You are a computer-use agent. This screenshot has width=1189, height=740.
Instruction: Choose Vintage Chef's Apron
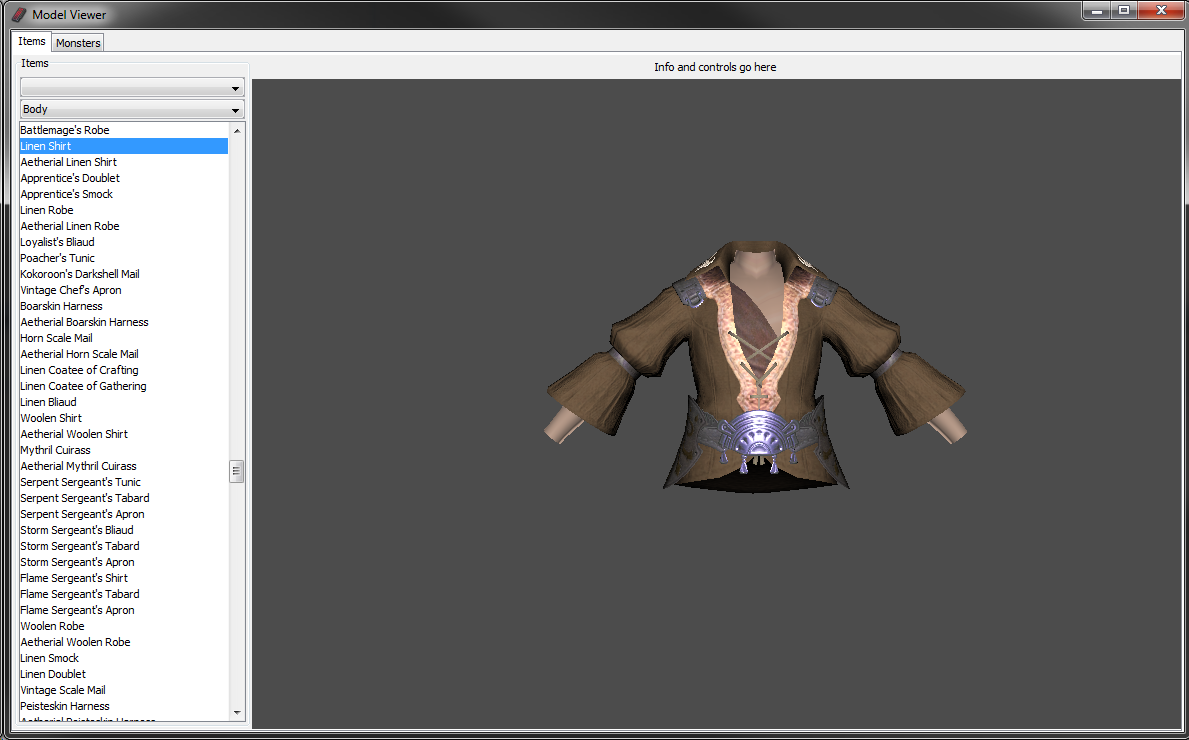pyautogui.click(x=124, y=290)
